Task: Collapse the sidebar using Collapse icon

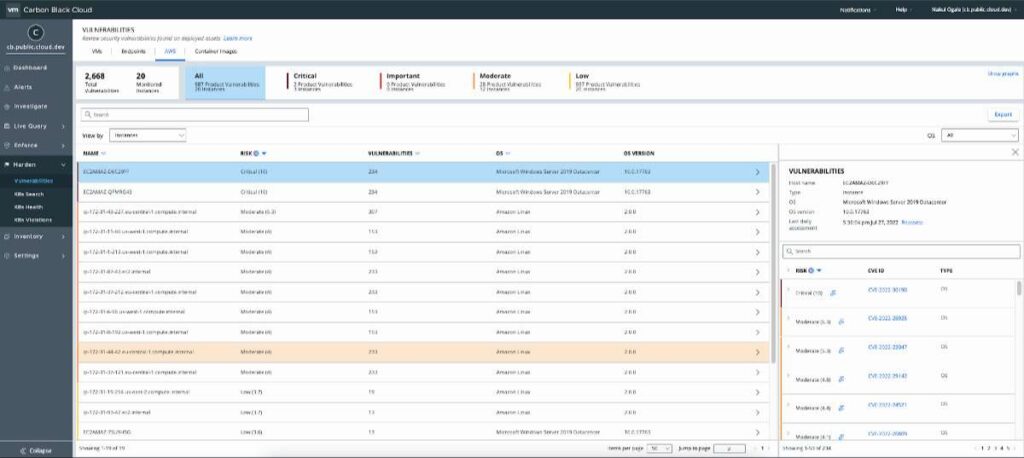Action: pos(23,451)
